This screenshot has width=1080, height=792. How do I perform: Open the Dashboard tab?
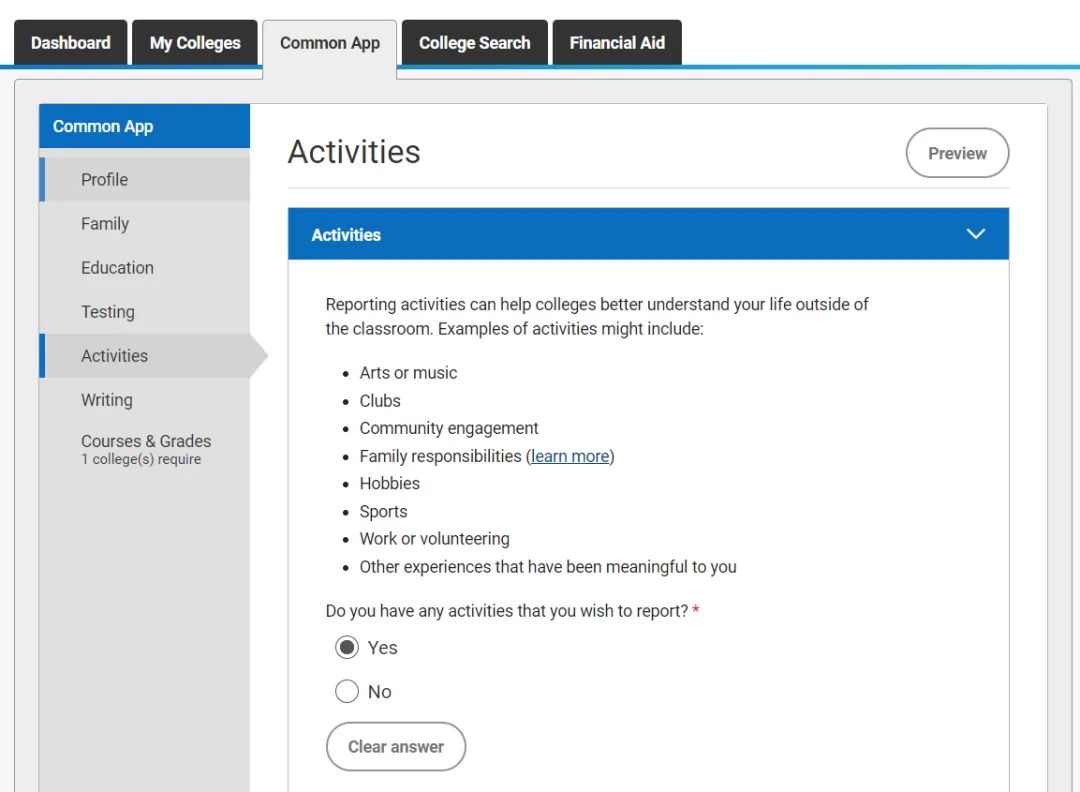(x=70, y=43)
